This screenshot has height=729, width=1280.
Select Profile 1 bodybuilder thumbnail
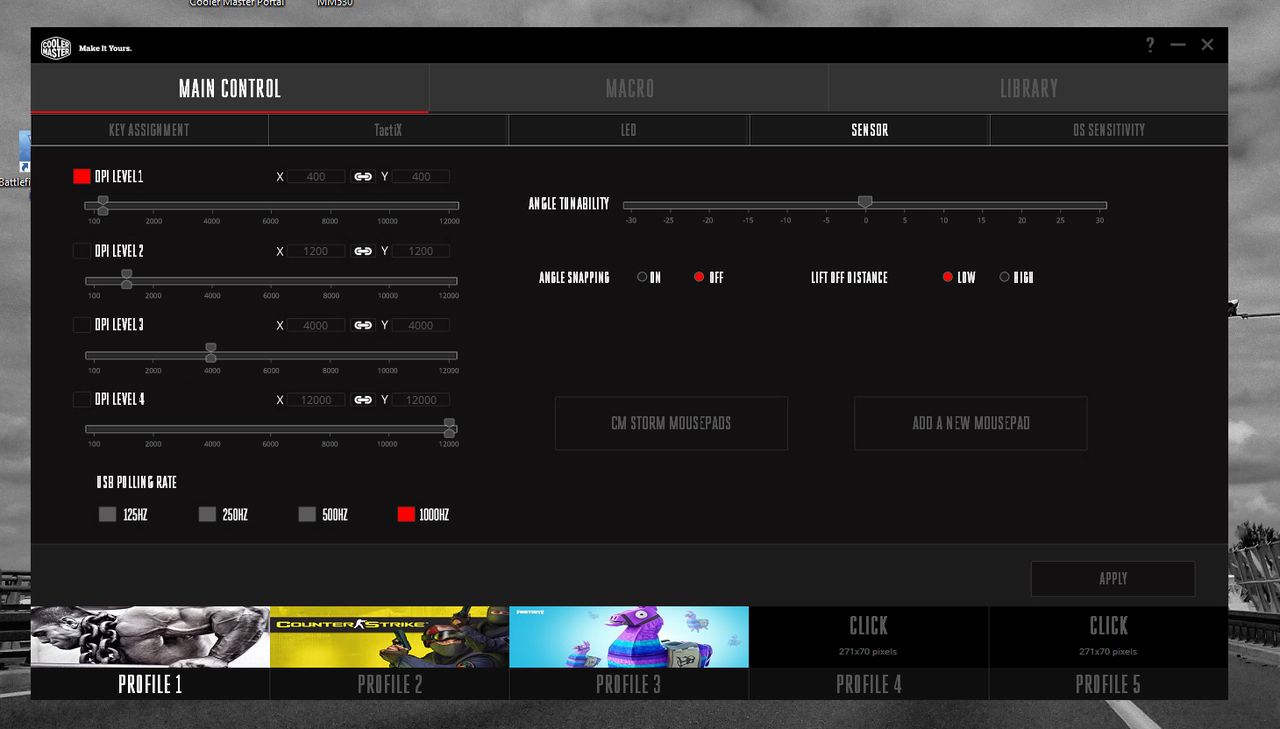(x=150, y=636)
